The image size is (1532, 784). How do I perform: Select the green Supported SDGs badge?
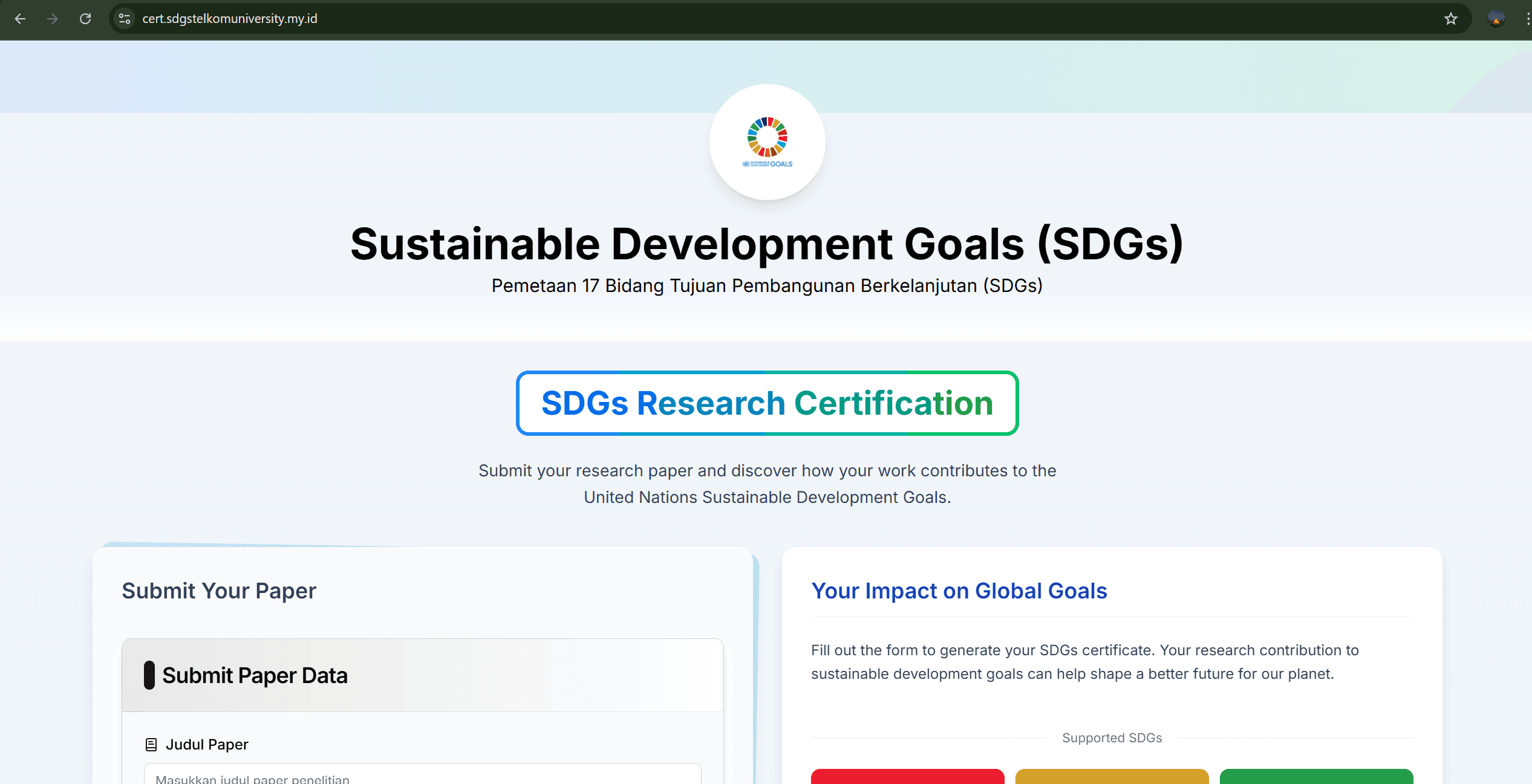(1316, 779)
